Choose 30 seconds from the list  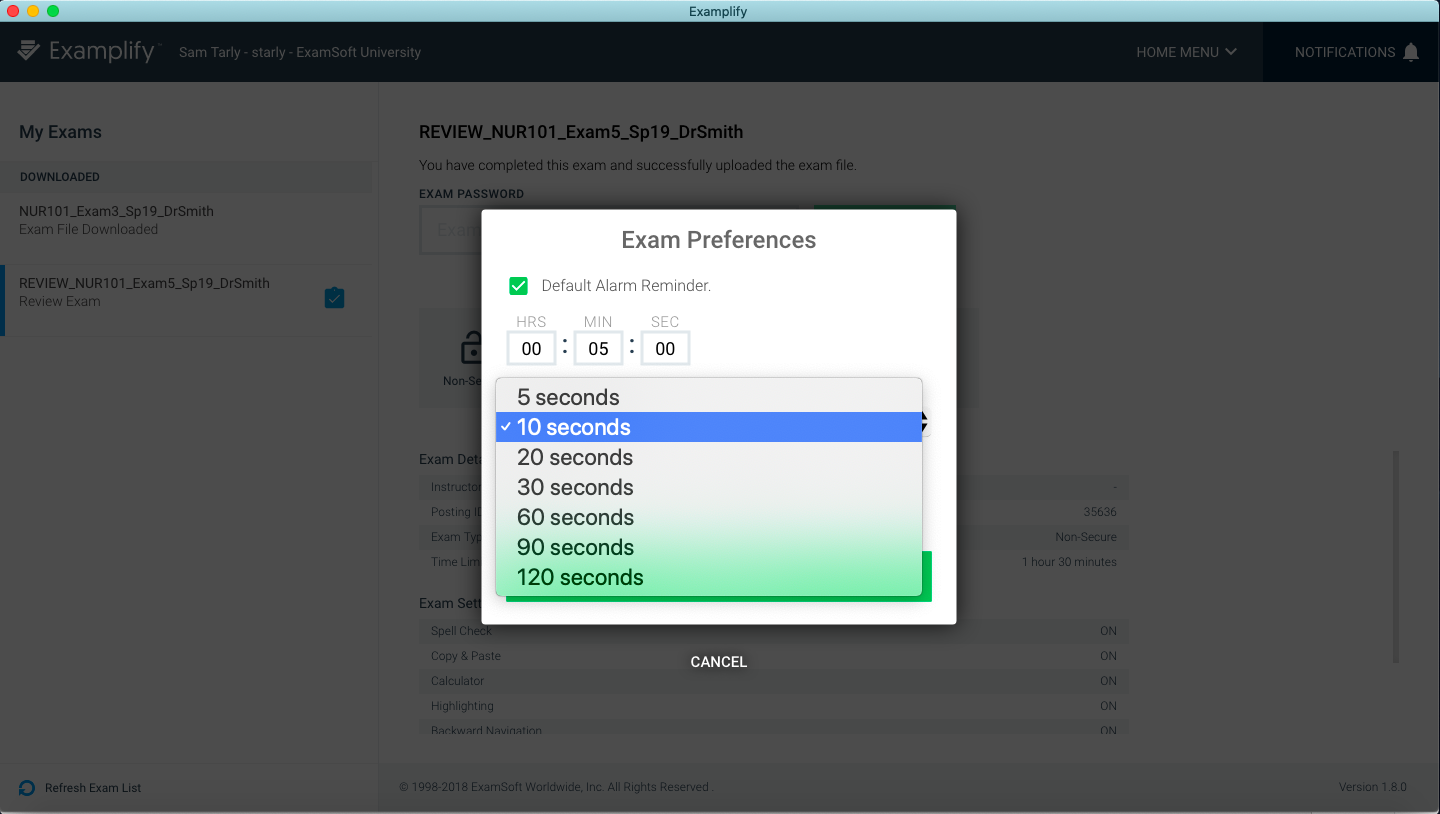click(709, 487)
